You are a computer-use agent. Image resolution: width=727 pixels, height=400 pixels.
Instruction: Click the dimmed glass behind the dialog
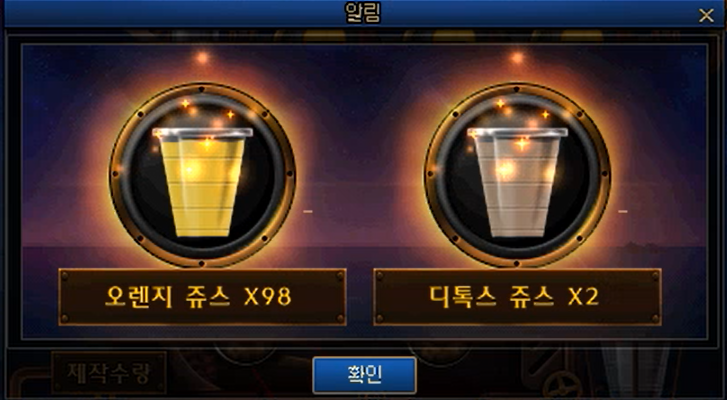point(636,371)
